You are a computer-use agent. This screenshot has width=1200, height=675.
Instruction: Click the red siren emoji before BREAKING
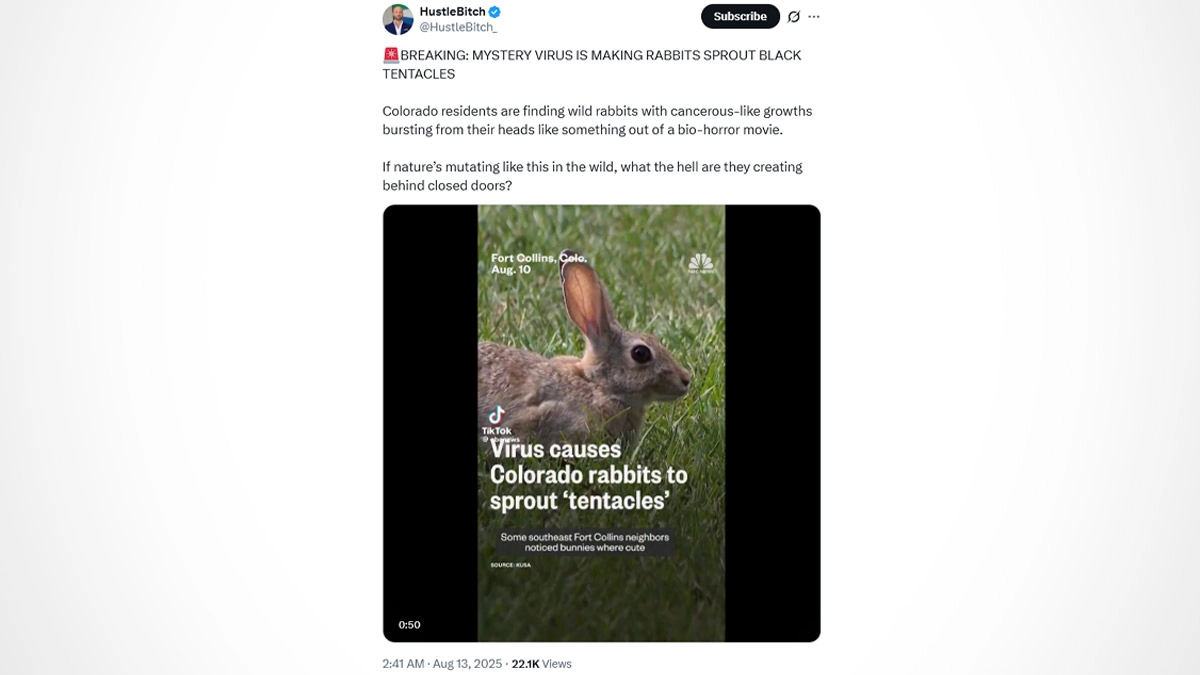coord(391,56)
